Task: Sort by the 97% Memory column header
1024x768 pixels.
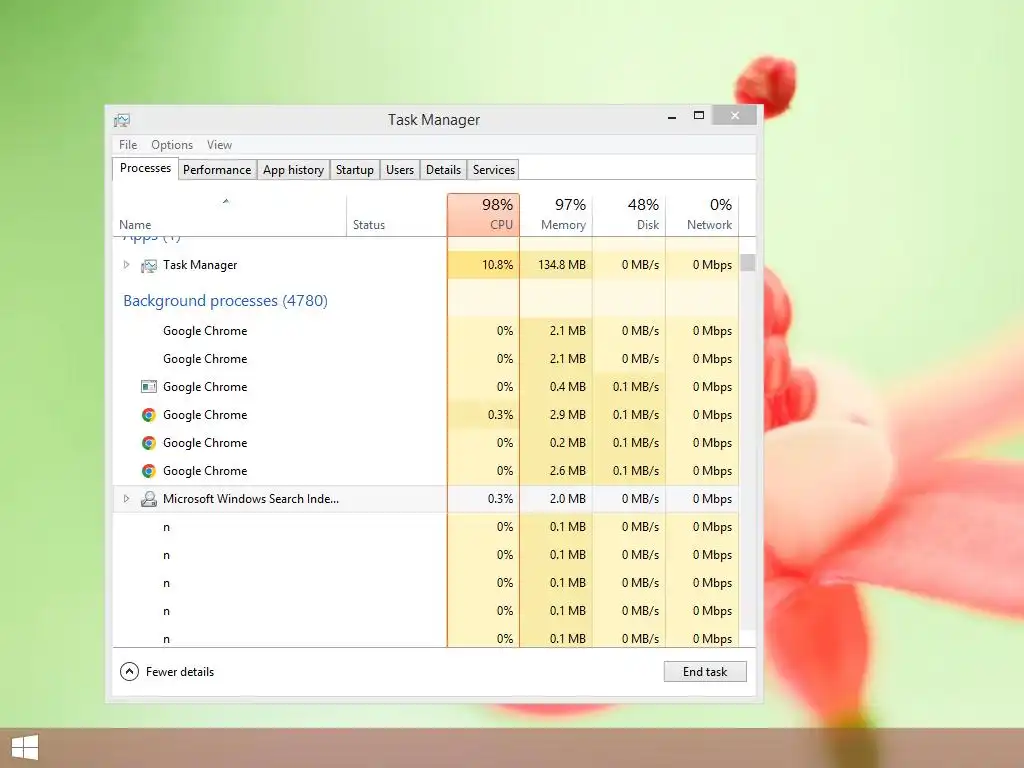Action: coord(556,215)
